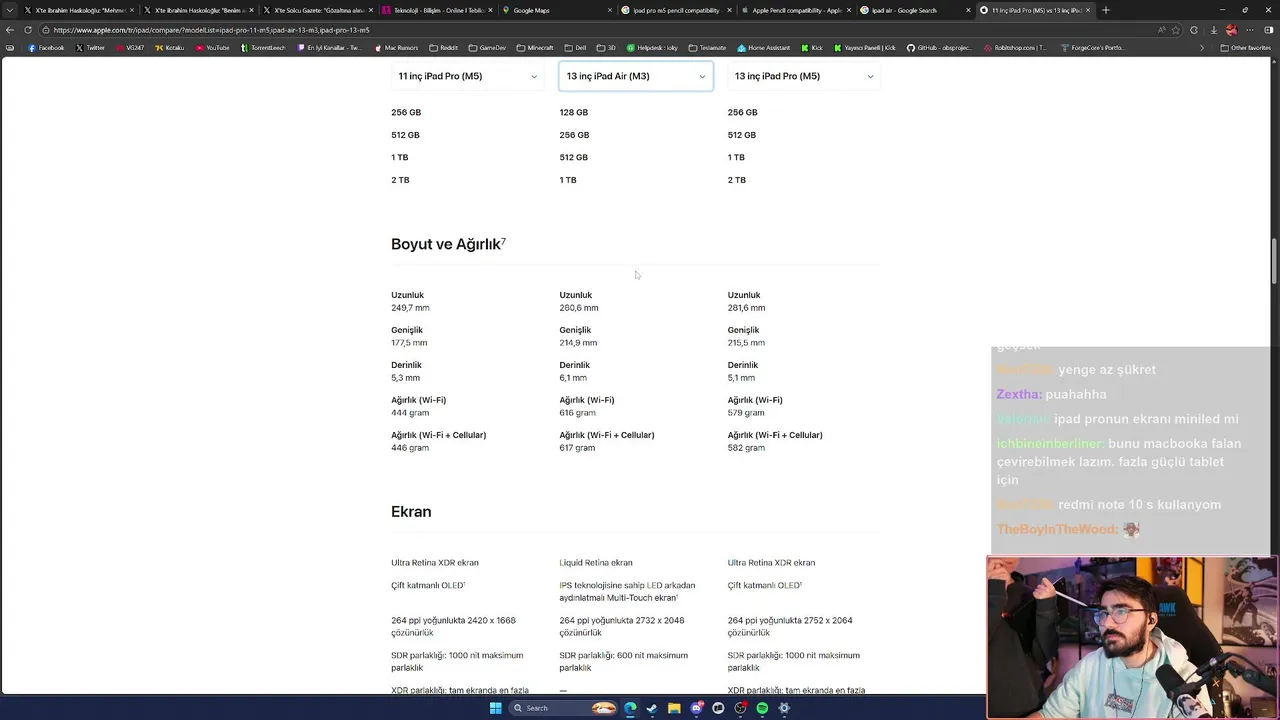
Task: Open the Other favorites folder
Action: click(x=1245, y=47)
